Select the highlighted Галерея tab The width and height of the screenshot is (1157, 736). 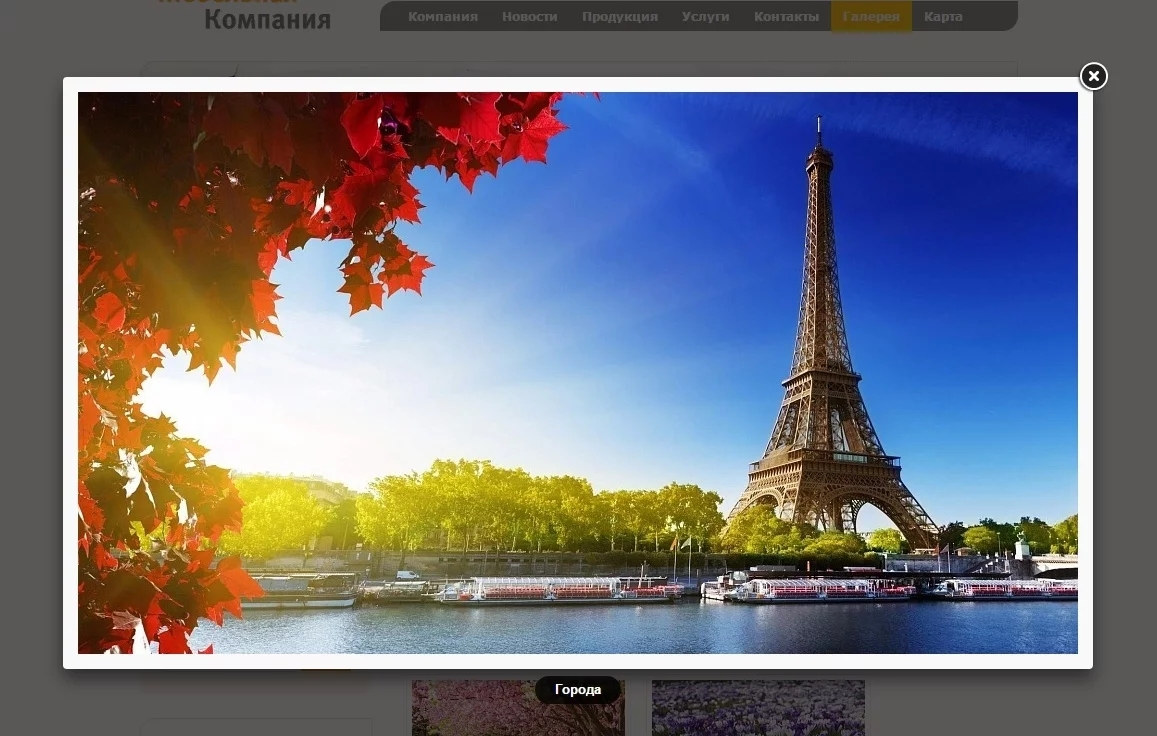point(870,17)
